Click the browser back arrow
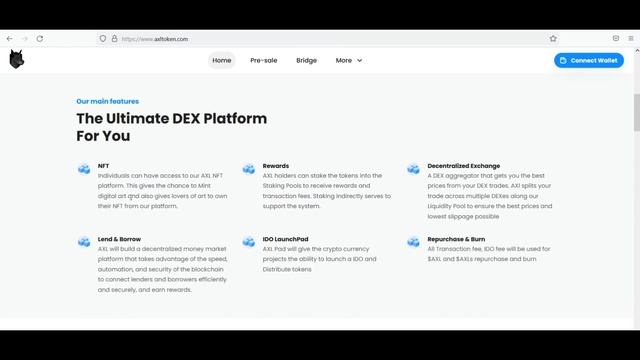The height and width of the screenshot is (360, 640). click(x=9, y=39)
